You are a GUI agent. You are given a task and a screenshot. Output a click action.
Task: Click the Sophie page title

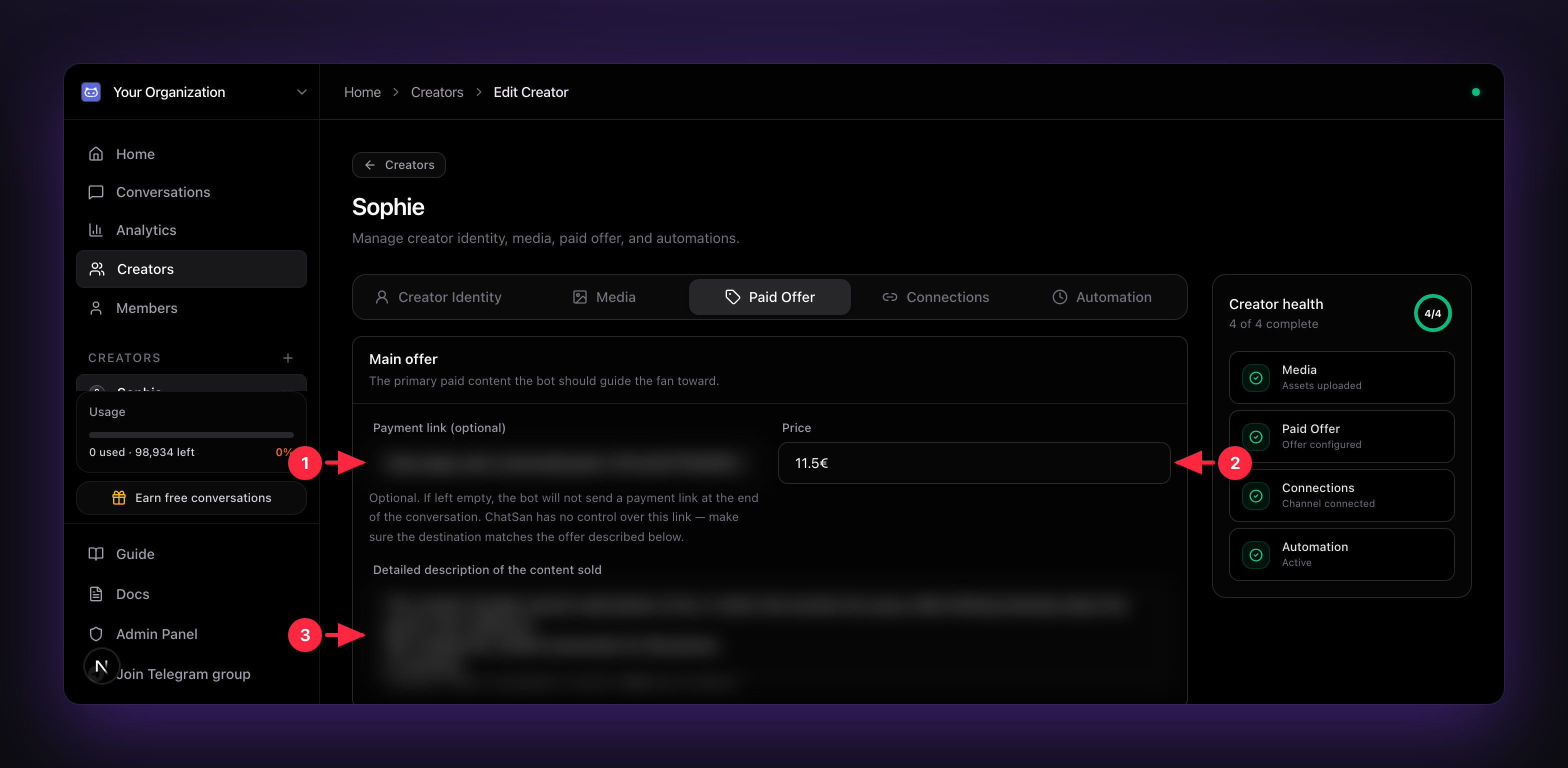388,207
